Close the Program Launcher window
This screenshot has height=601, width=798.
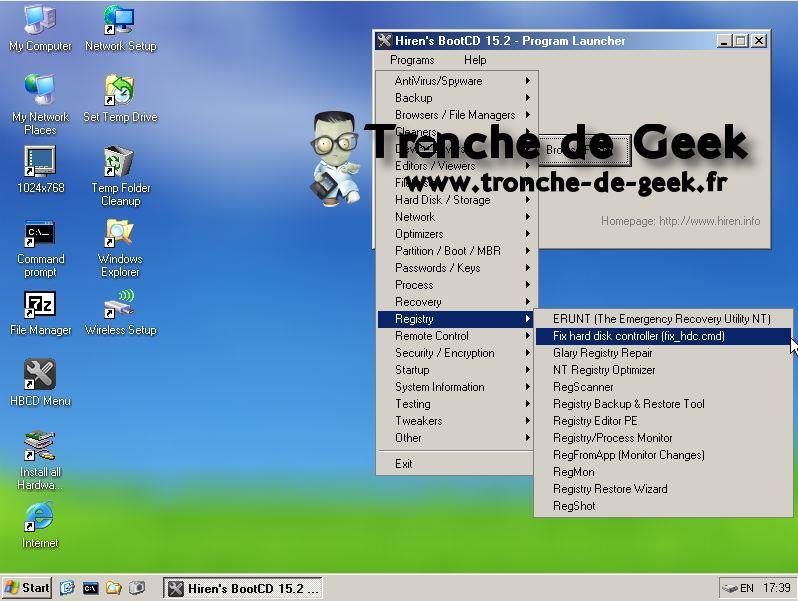click(x=759, y=41)
